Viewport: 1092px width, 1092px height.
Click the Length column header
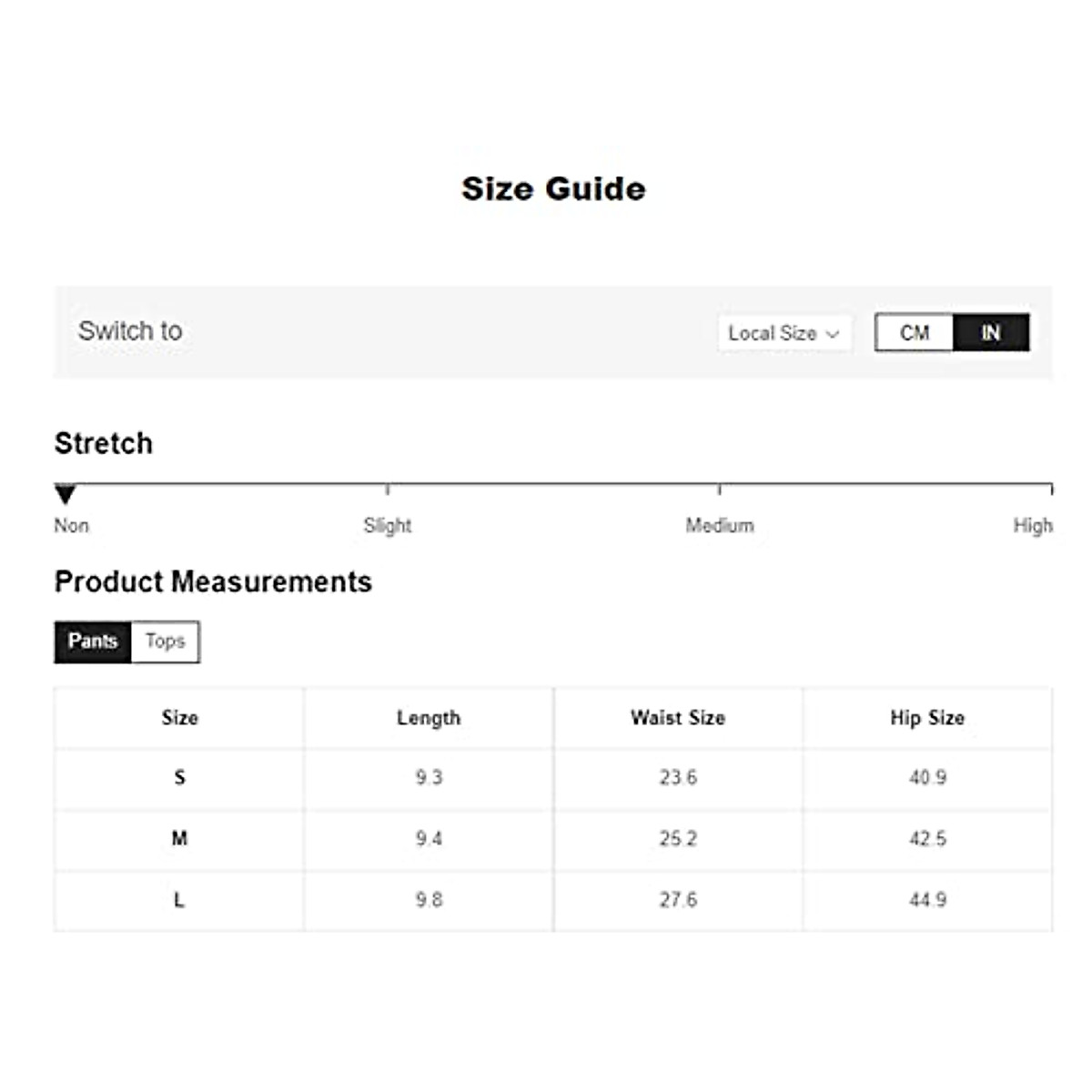click(x=429, y=718)
